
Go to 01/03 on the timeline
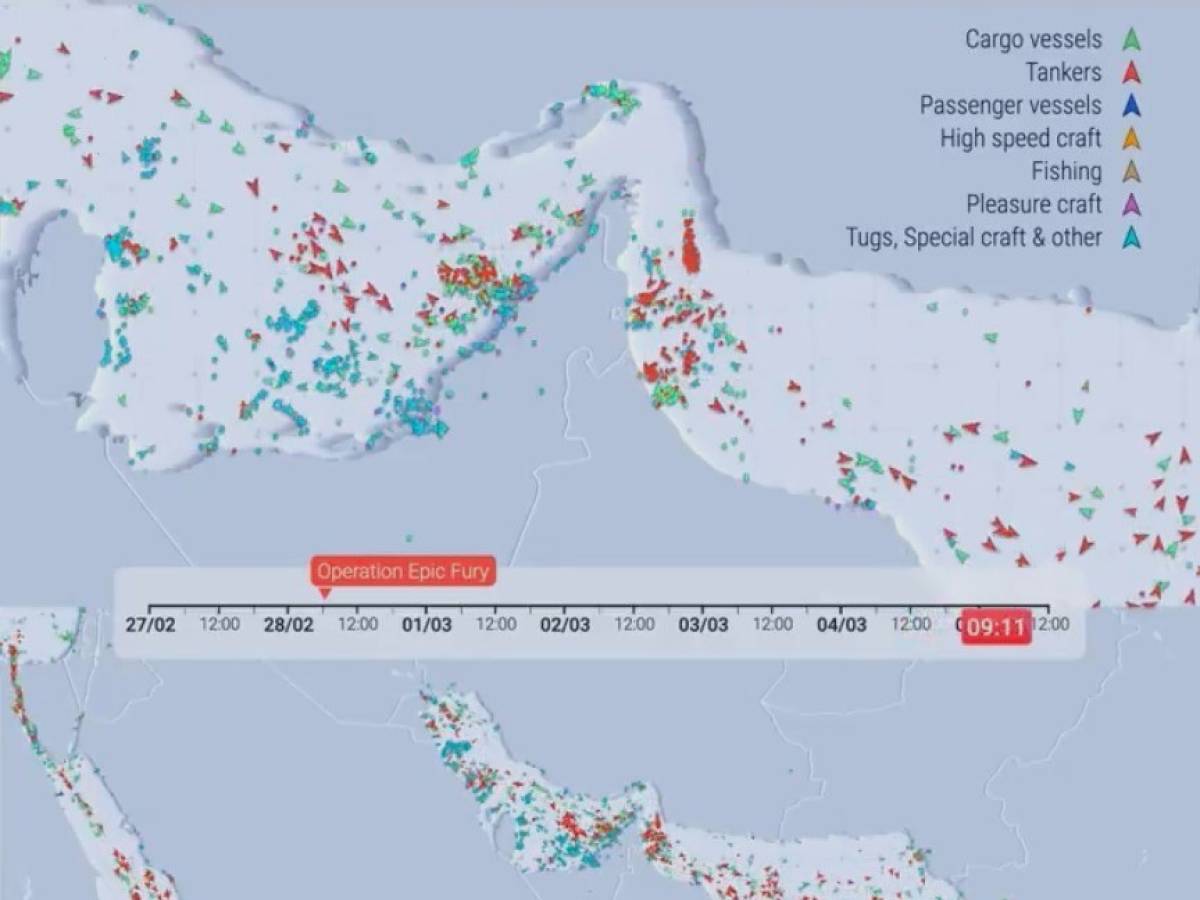[426, 625]
